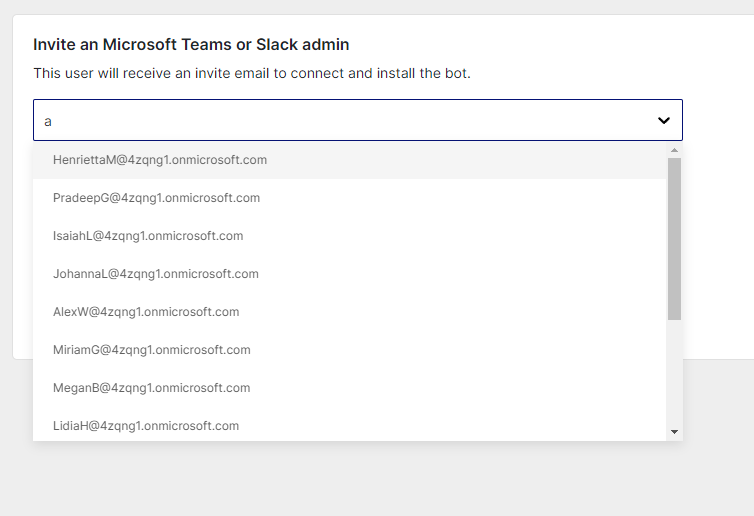Click the scrollbar down arrow in dropdown list
Screen dimensions: 754x516
674,432
